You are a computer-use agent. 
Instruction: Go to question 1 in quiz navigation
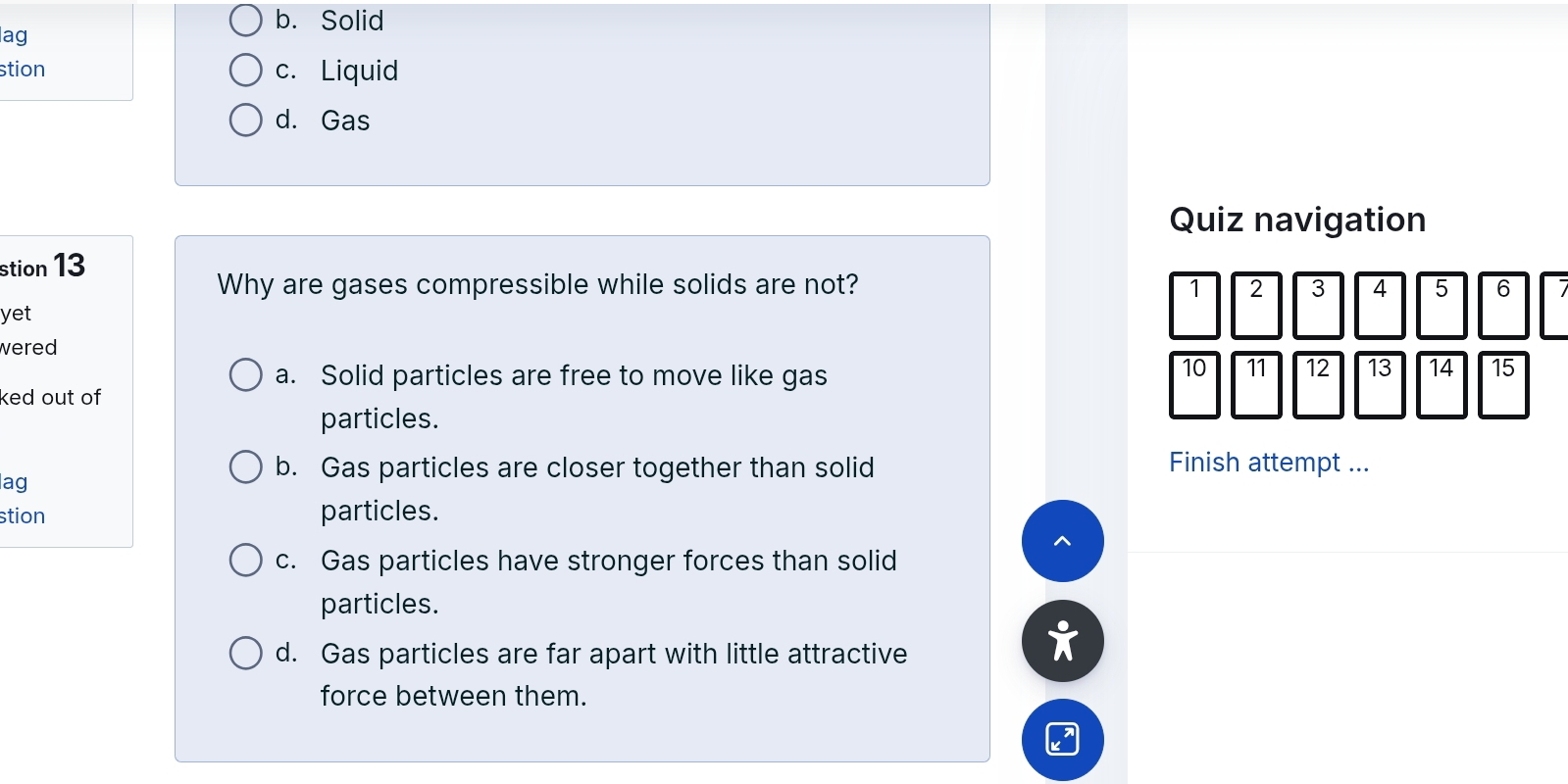click(x=1194, y=306)
